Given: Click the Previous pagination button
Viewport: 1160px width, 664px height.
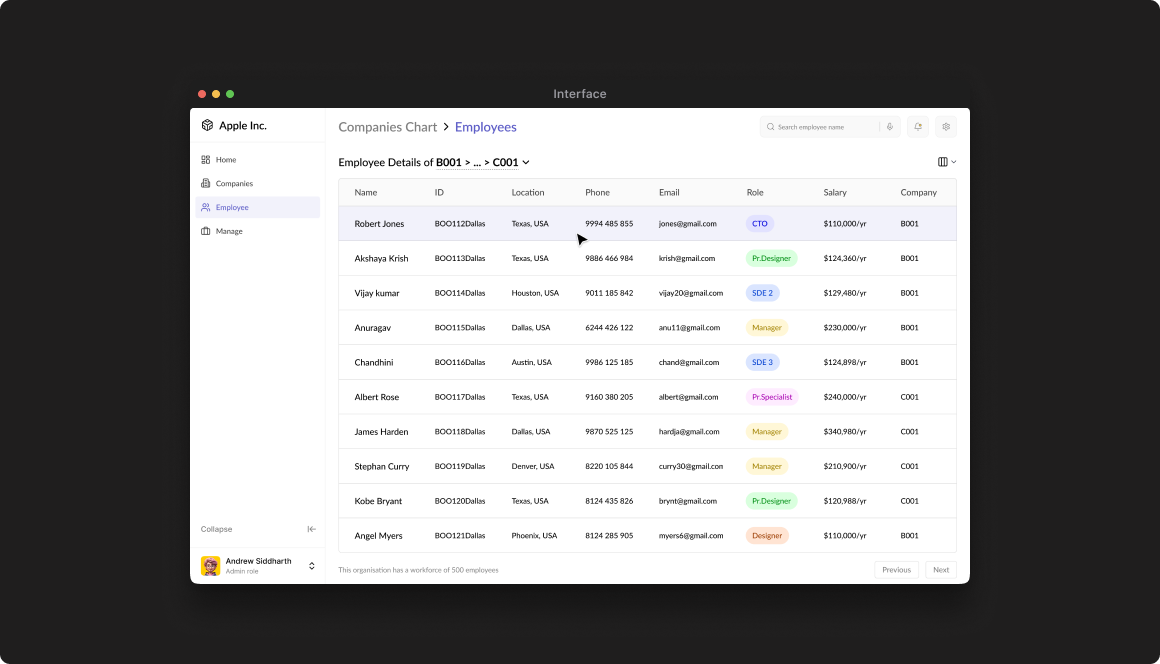Looking at the screenshot, I should point(896,570).
